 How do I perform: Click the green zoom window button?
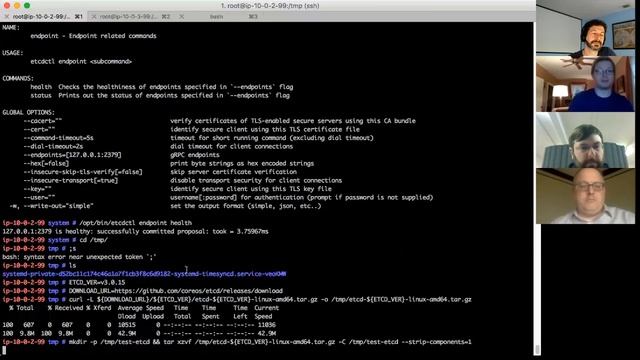pos(27,5)
